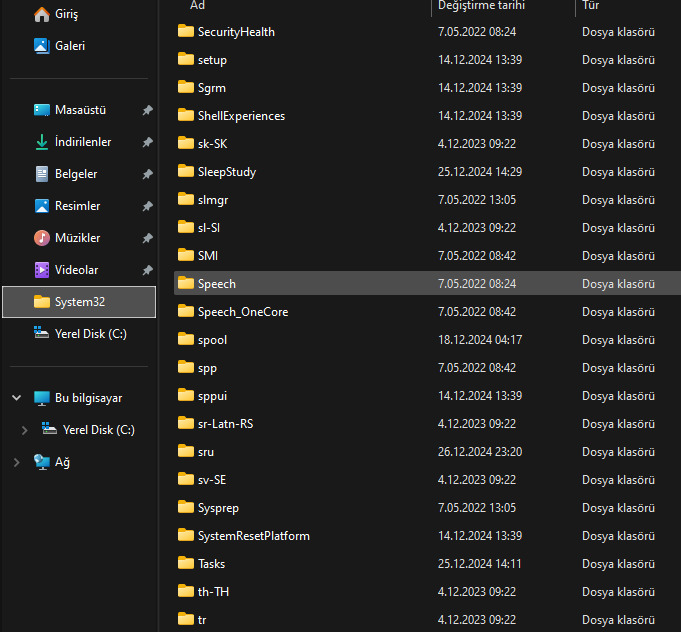Viewport: 681px width, 632px height.
Task: Click the setup folder icon
Action: [186, 59]
